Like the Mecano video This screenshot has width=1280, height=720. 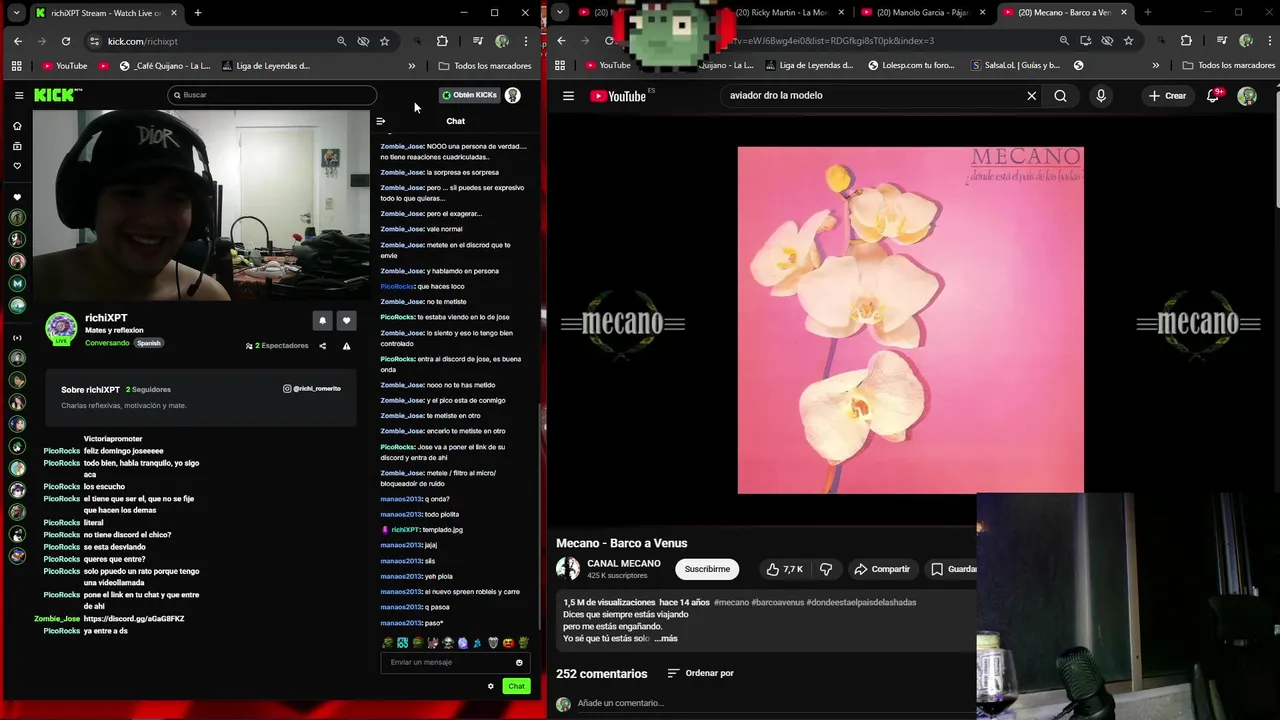click(785, 569)
